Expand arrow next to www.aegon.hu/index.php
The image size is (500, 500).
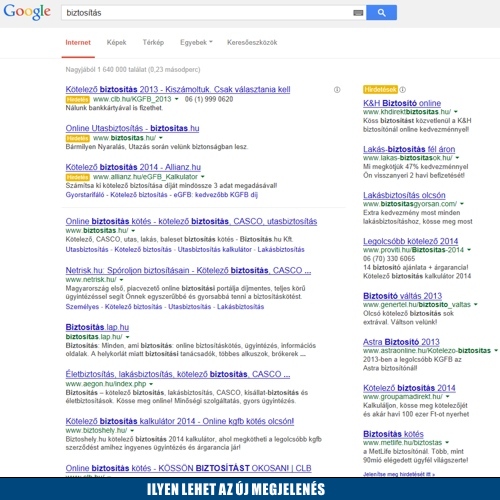(151, 384)
